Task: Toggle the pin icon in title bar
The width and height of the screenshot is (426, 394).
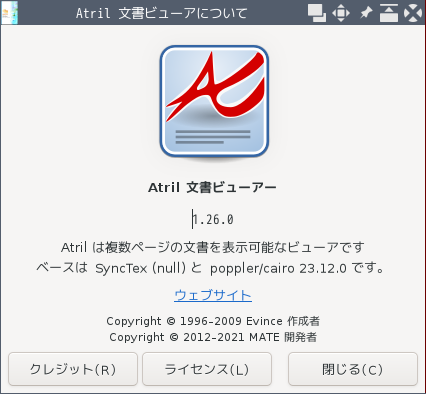Action: click(x=366, y=13)
